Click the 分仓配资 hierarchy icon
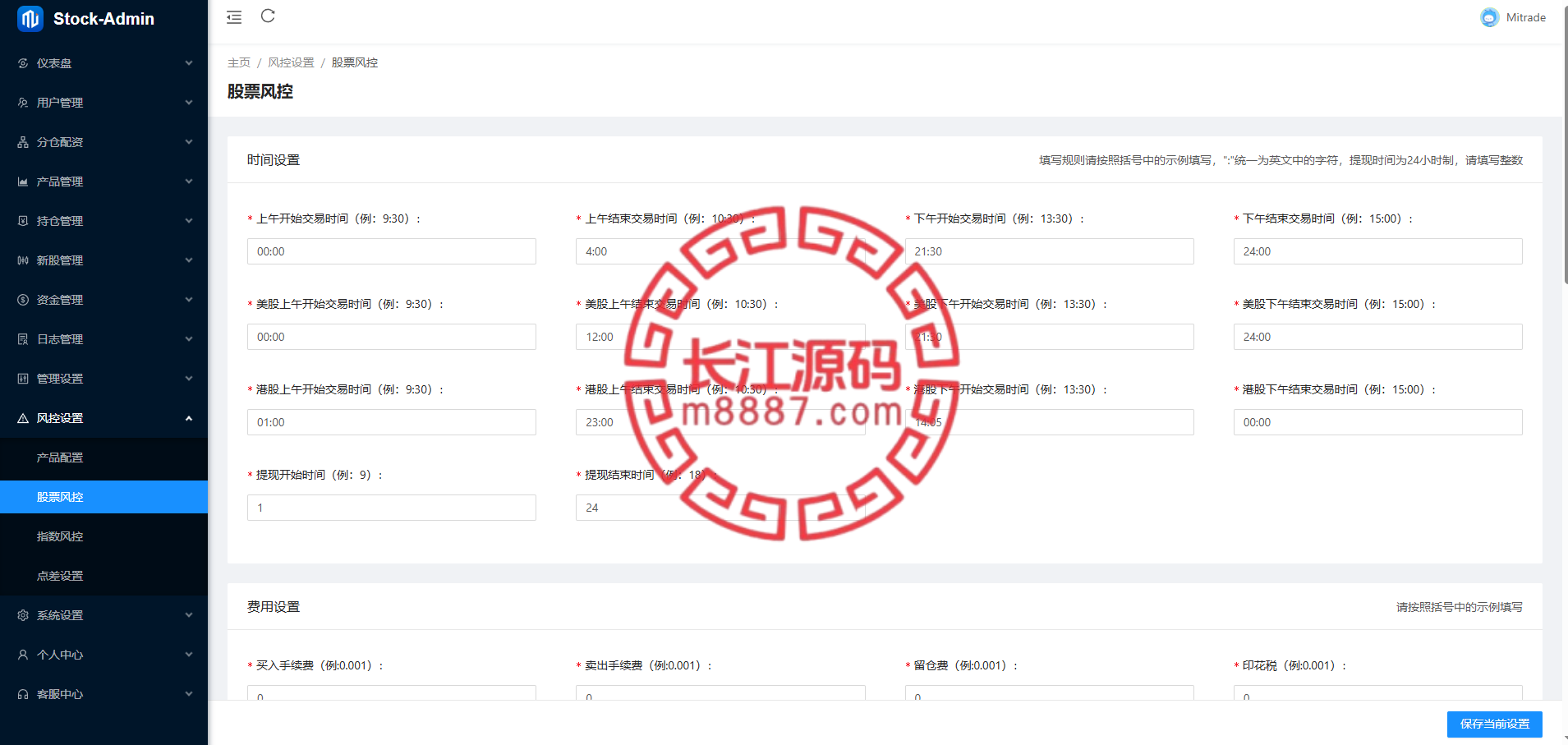Viewport: 1568px width, 745px height. (23, 142)
